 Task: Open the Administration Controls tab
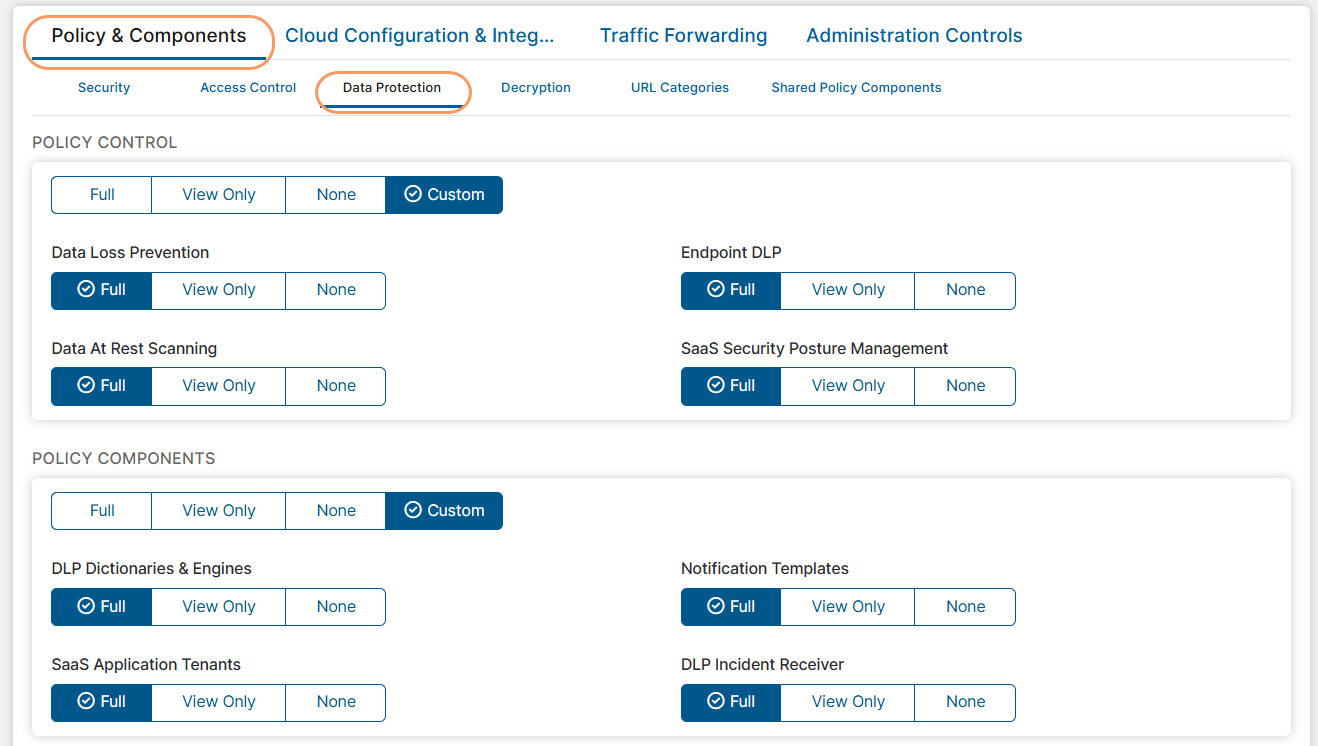914,36
